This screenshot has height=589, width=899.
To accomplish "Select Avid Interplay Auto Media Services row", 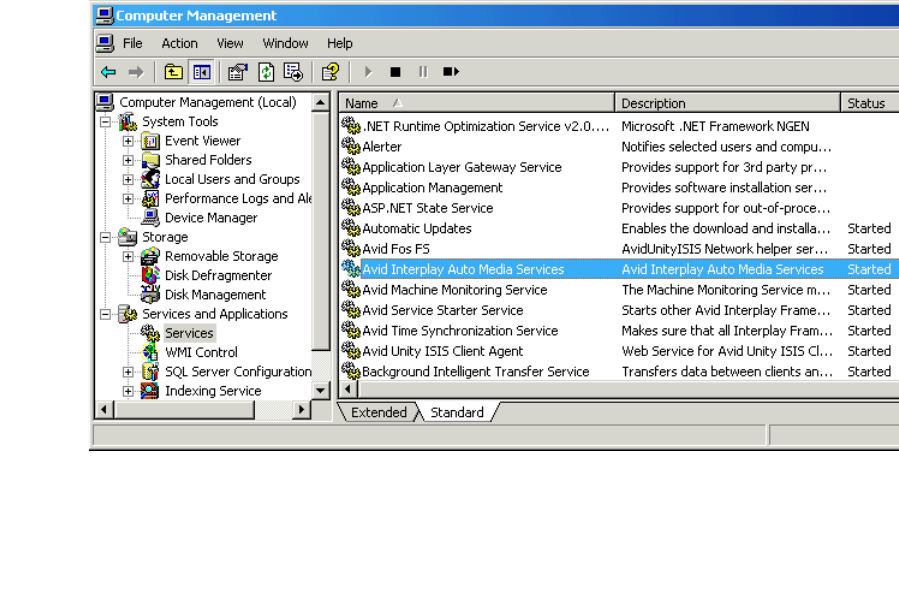I will 619,269.
